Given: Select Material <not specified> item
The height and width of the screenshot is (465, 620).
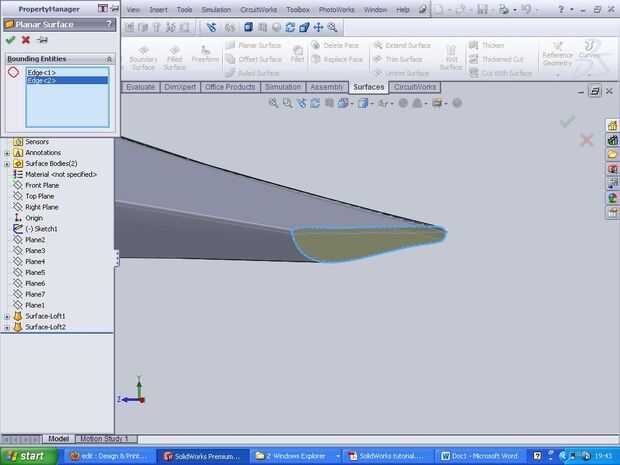Looking at the screenshot, I should pyautogui.click(x=61, y=174).
